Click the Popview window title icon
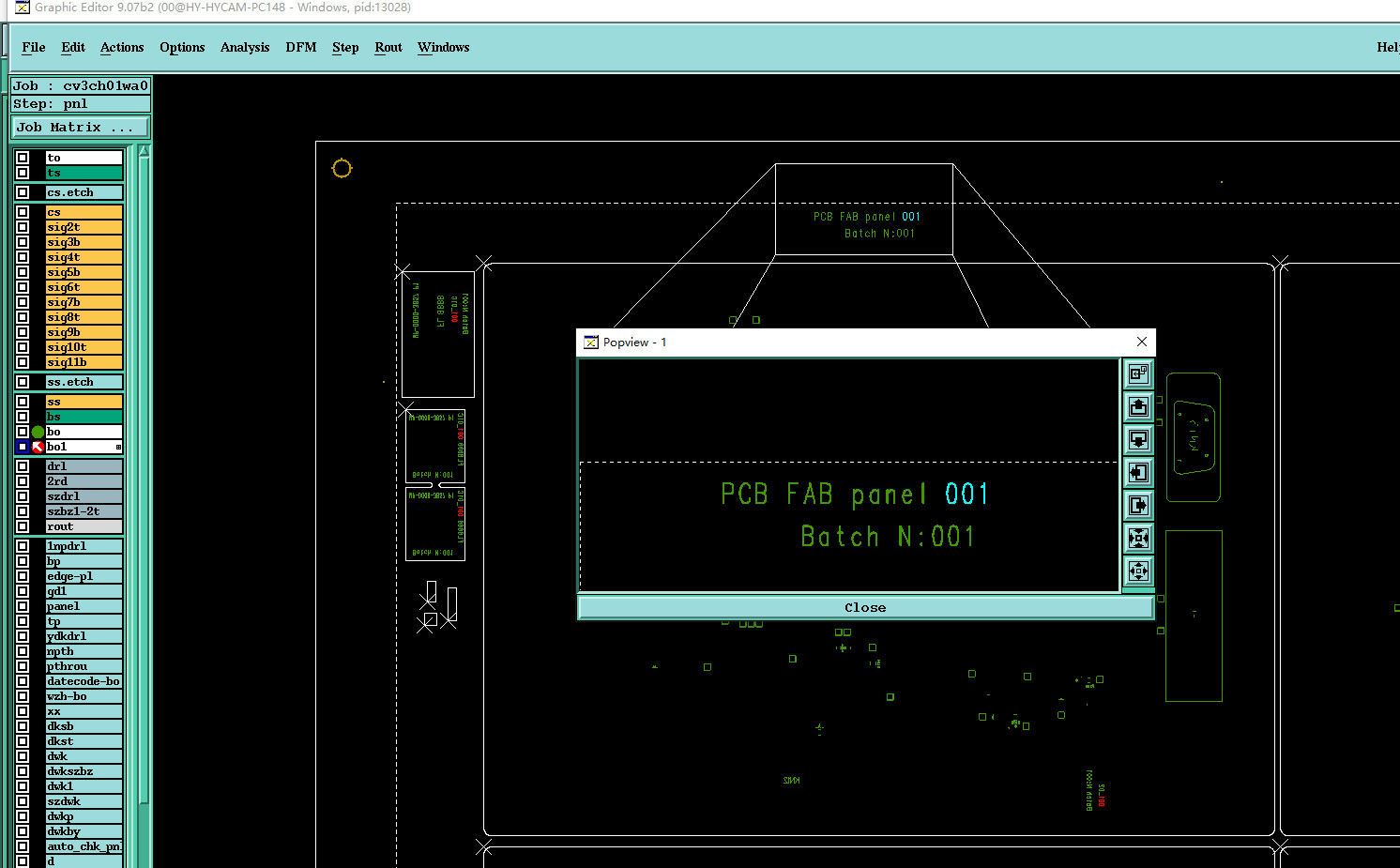This screenshot has width=1400, height=868. 591,343
